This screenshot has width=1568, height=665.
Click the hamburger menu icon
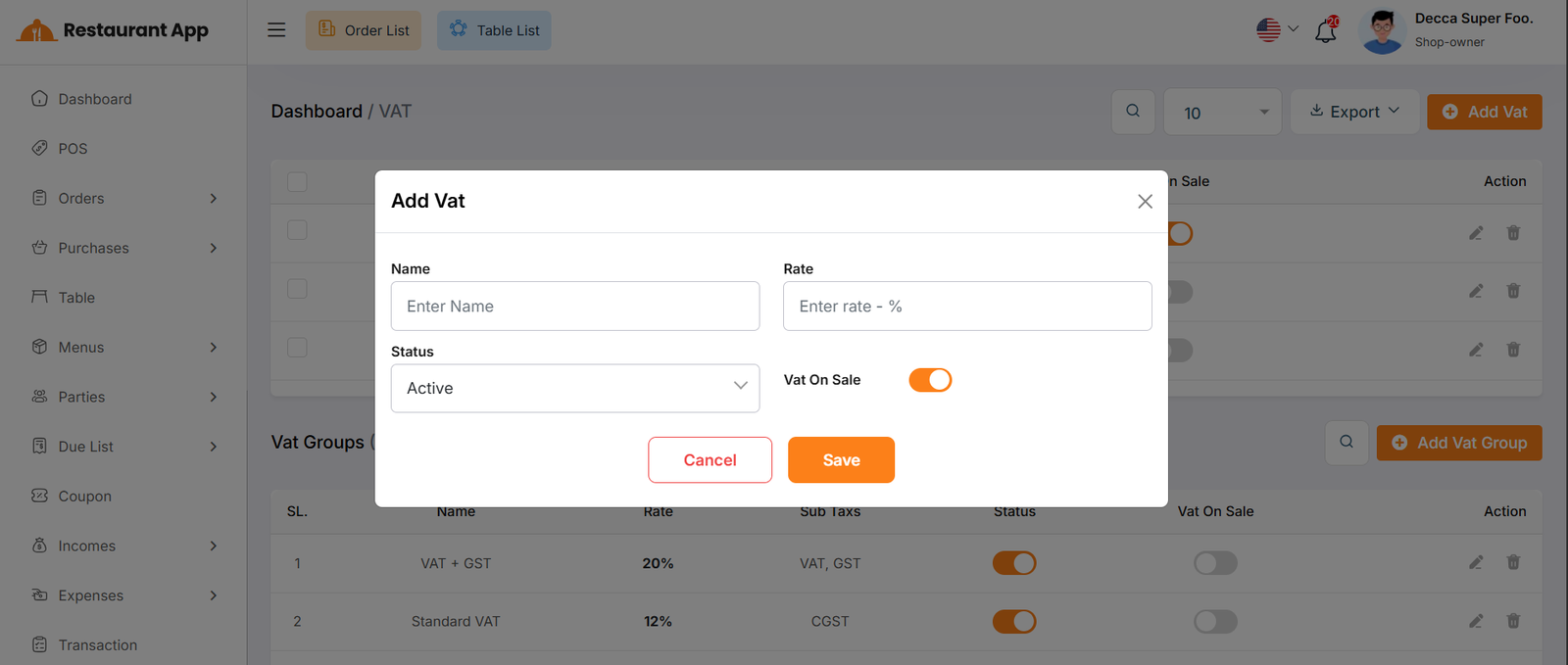(276, 30)
